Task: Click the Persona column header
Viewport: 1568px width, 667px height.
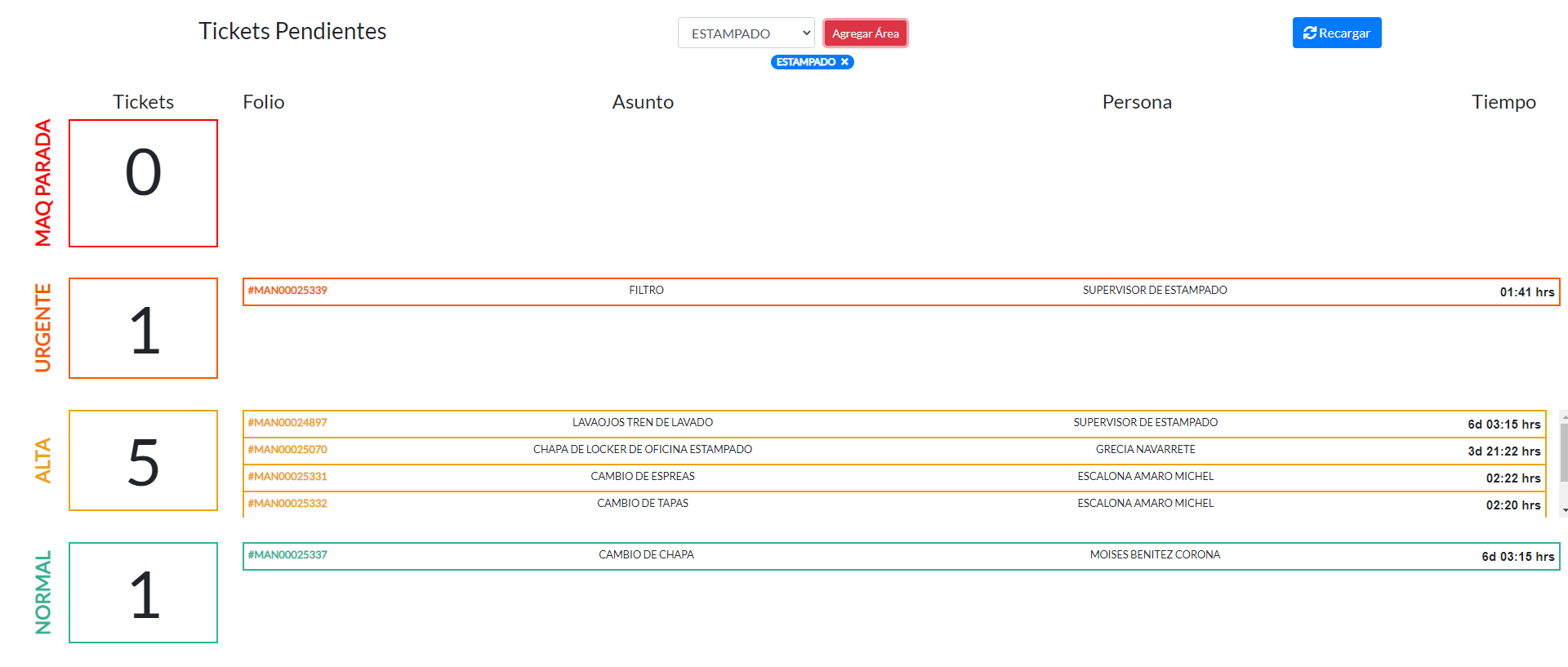Action: click(1137, 102)
